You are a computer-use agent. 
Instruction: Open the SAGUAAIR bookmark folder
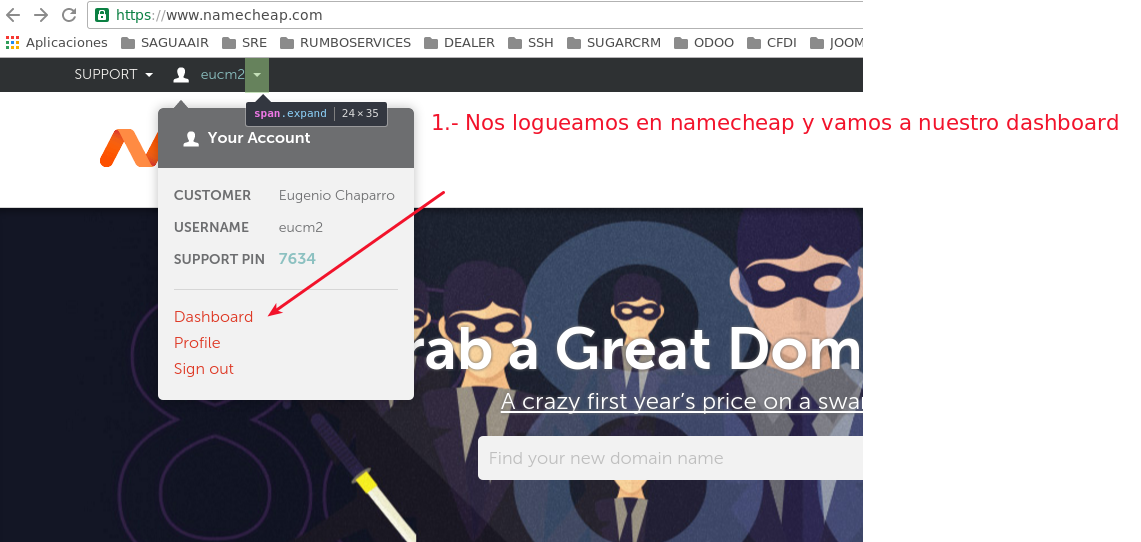click(167, 43)
